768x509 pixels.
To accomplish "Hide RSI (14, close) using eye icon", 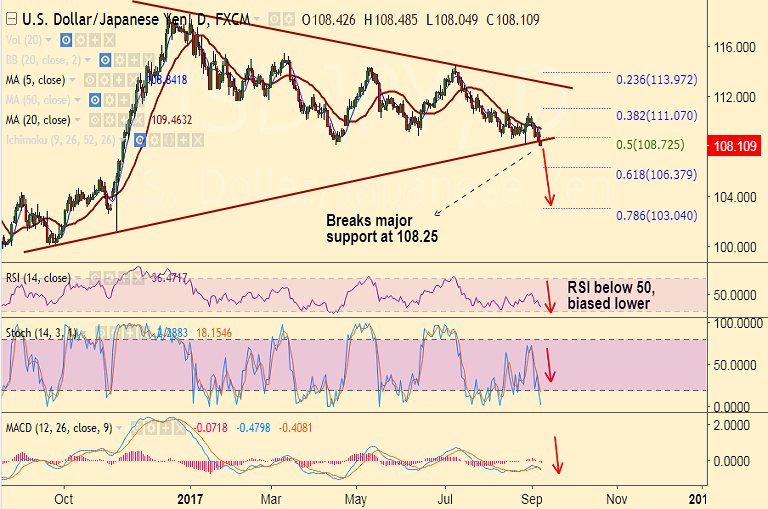I will click(95, 278).
